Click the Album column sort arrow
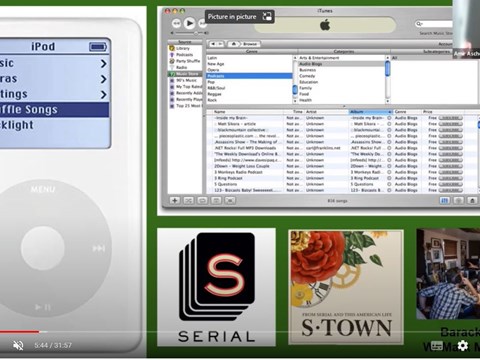Viewport: 480px width, 360px height. coord(389,112)
